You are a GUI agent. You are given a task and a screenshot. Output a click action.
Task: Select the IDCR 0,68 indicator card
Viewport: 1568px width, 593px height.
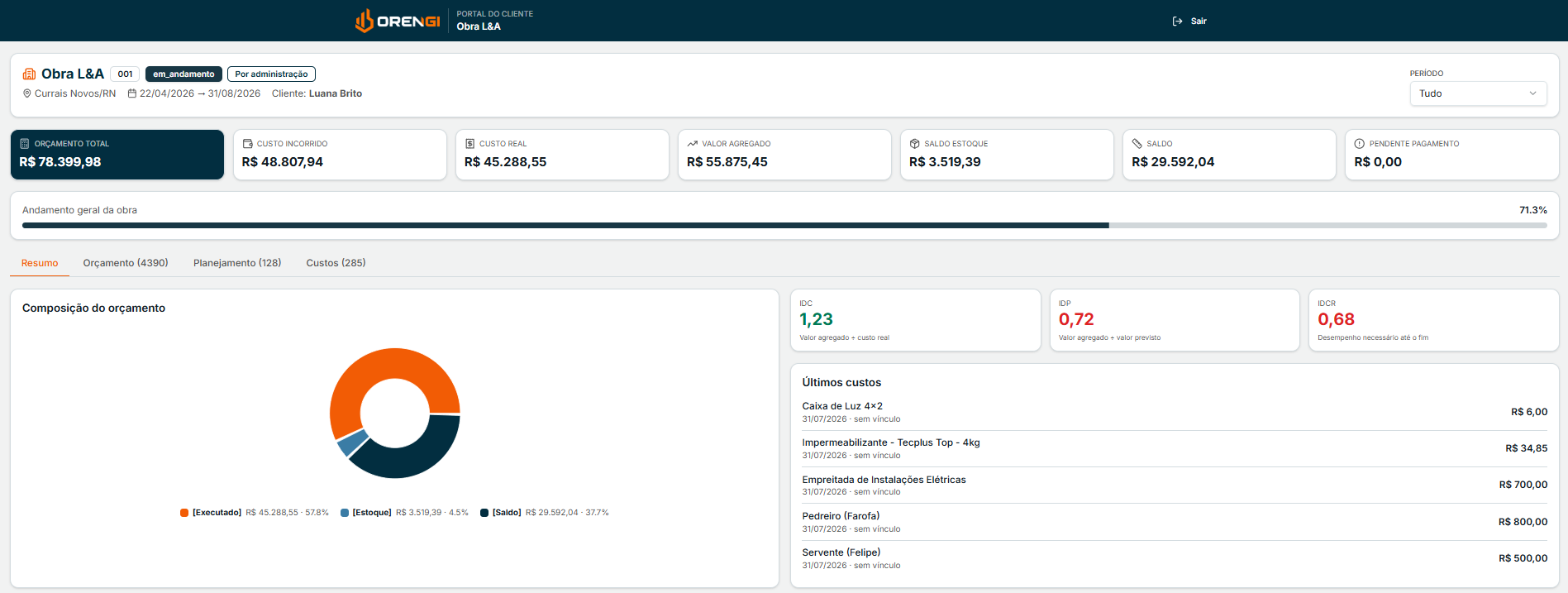1433,320
